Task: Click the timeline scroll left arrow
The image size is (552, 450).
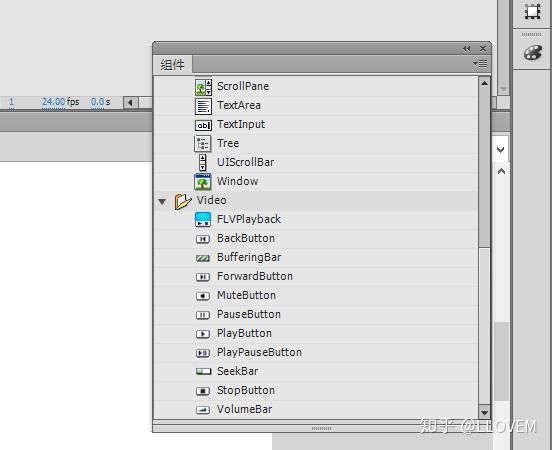Action: pyautogui.click(x=130, y=102)
